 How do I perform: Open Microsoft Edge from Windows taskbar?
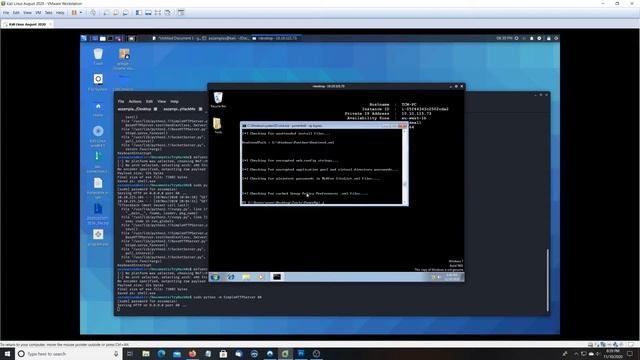click(x=161, y=353)
